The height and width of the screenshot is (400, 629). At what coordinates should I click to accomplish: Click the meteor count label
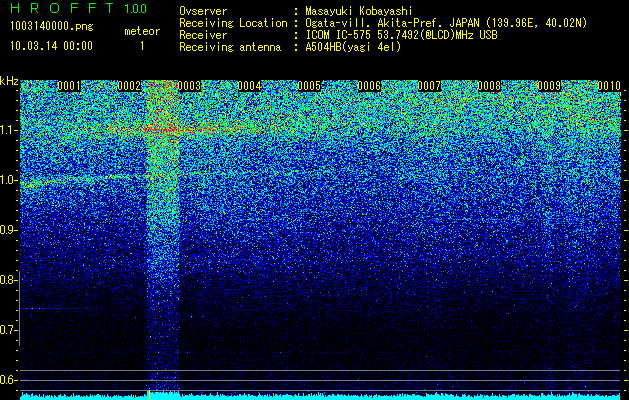[142, 31]
